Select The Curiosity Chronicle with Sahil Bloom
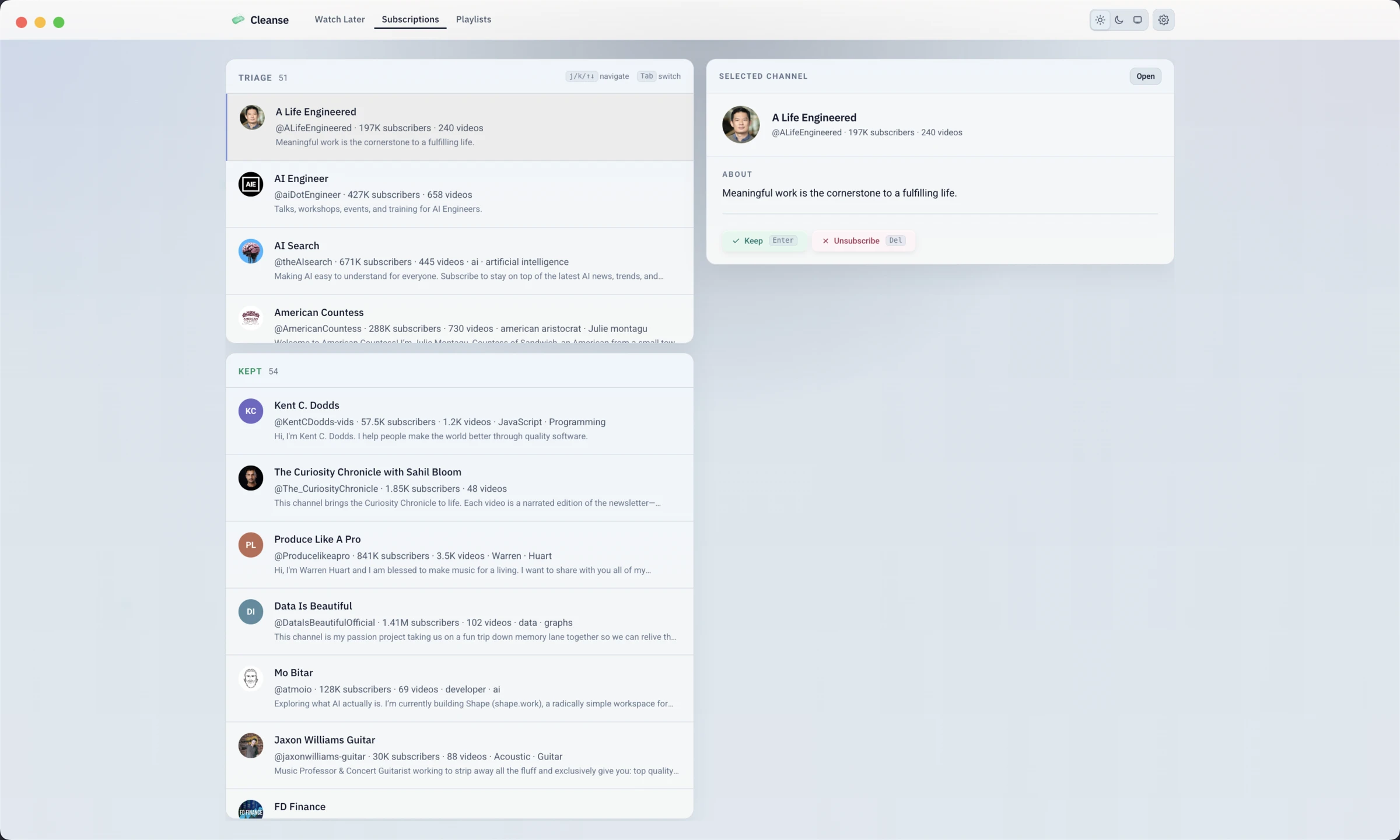The height and width of the screenshot is (840, 1400). 460,488
